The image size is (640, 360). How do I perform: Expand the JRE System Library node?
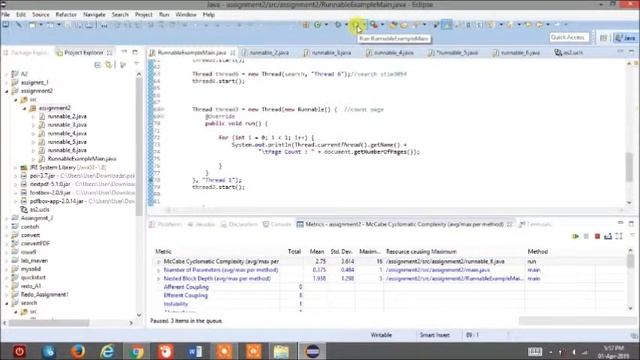[16, 168]
